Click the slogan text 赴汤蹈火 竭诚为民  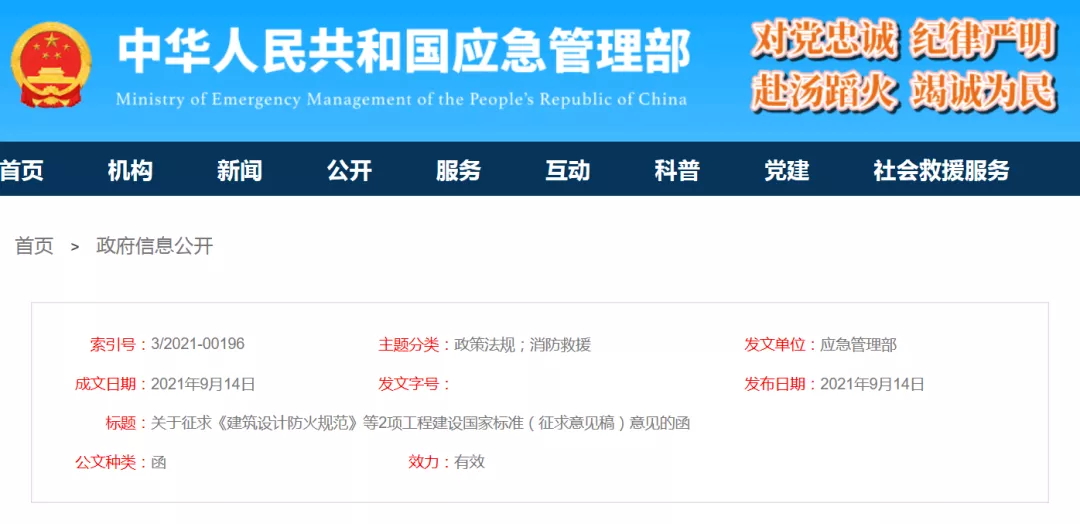point(904,92)
